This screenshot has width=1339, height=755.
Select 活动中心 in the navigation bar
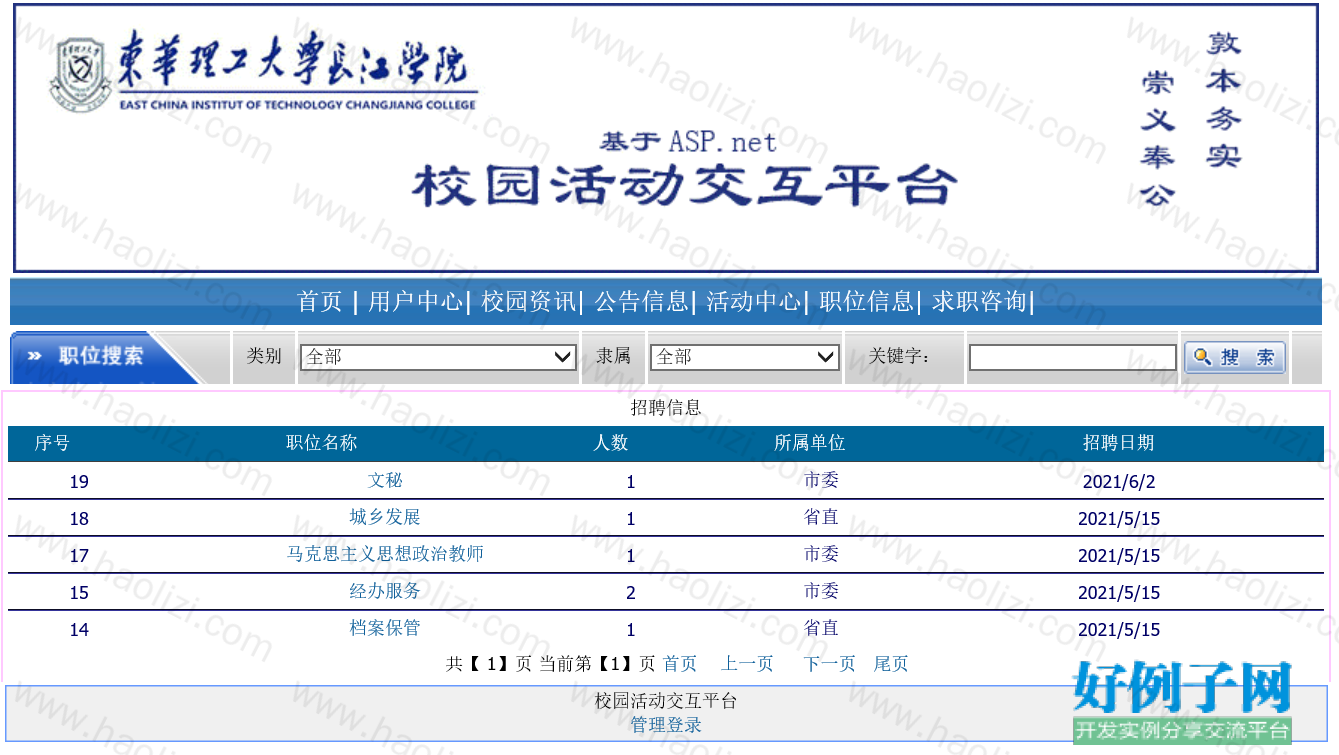click(754, 301)
